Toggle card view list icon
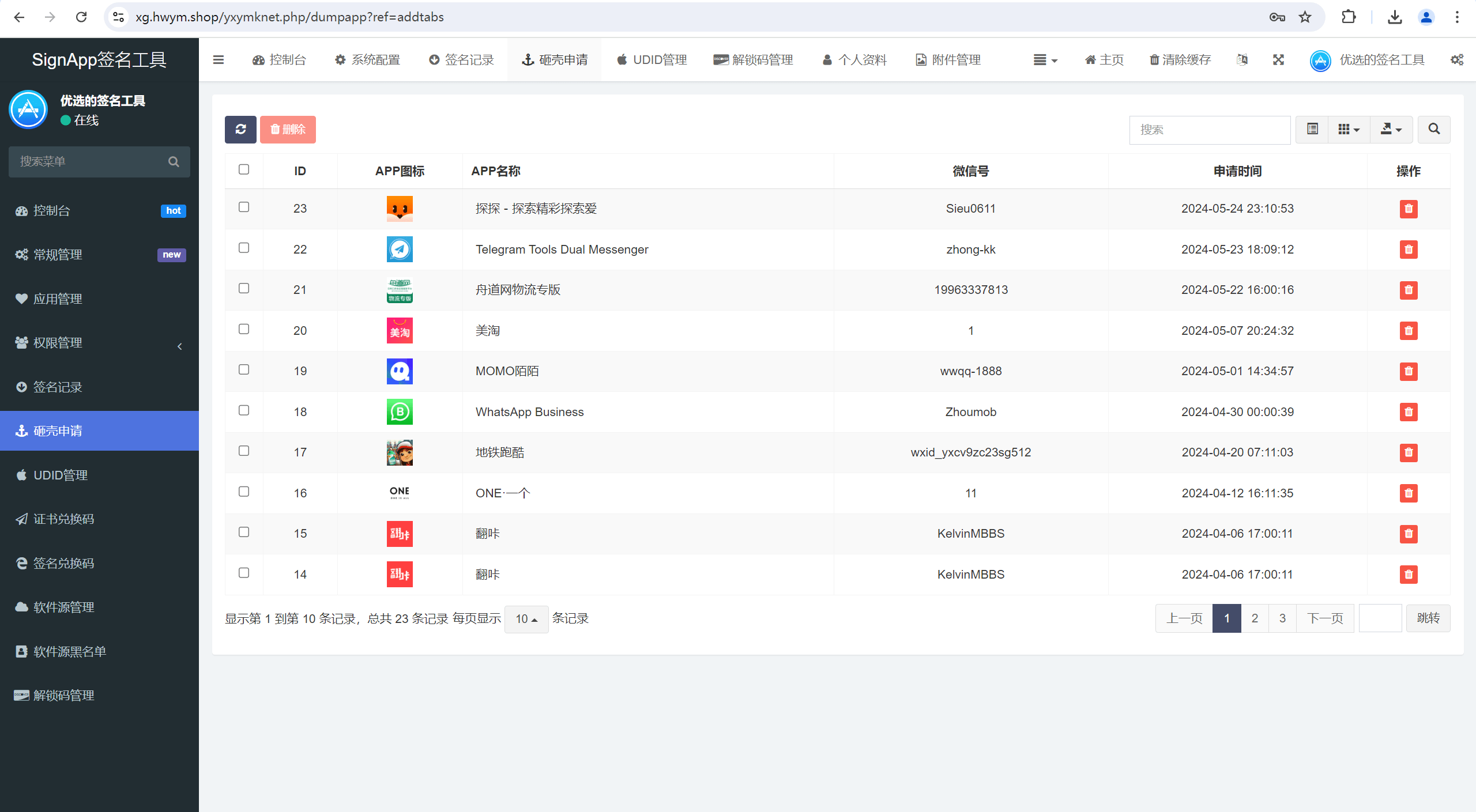The width and height of the screenshot is (1476, 812). click(1312, 129)
